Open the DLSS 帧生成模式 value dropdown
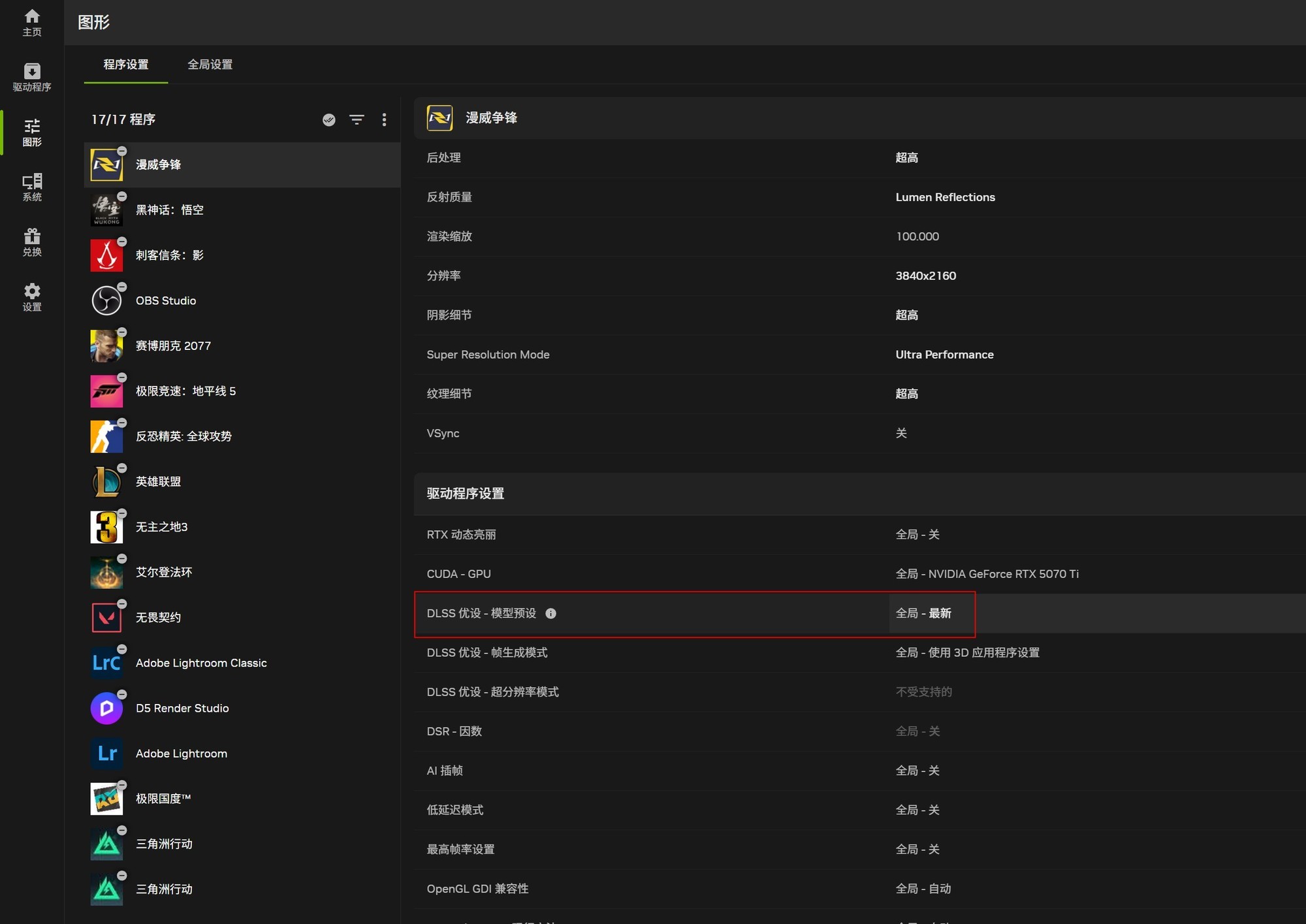The height and width of the screenshot is (924, 1306). 967,652
